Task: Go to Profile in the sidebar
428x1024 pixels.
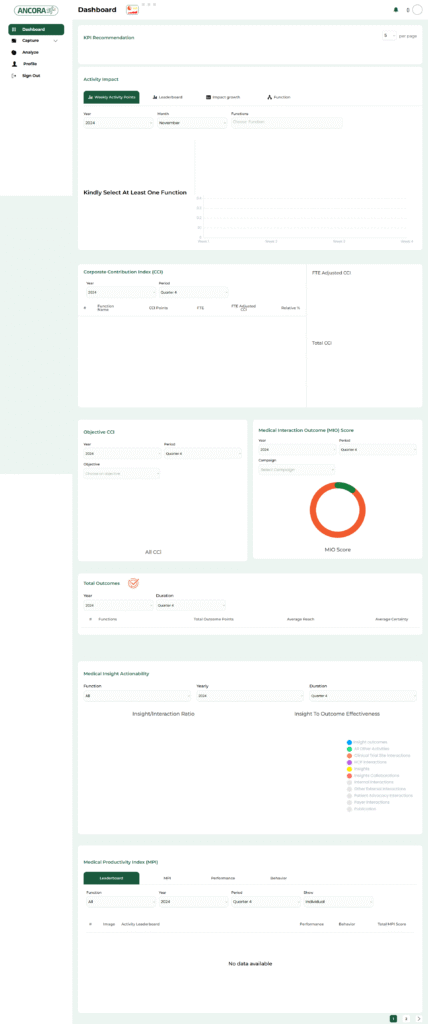Action: click(30, 64)
